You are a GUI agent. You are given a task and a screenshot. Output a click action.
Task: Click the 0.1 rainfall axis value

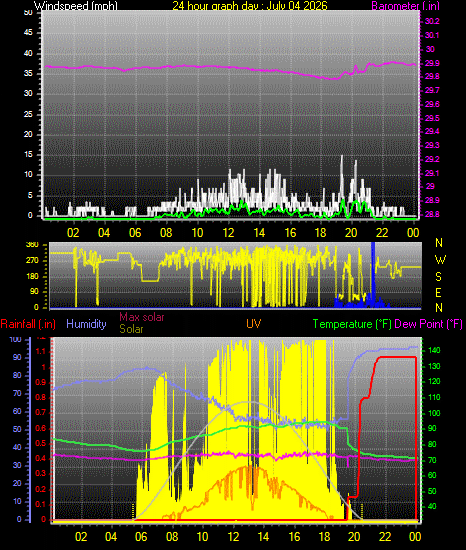pos(41,504)
